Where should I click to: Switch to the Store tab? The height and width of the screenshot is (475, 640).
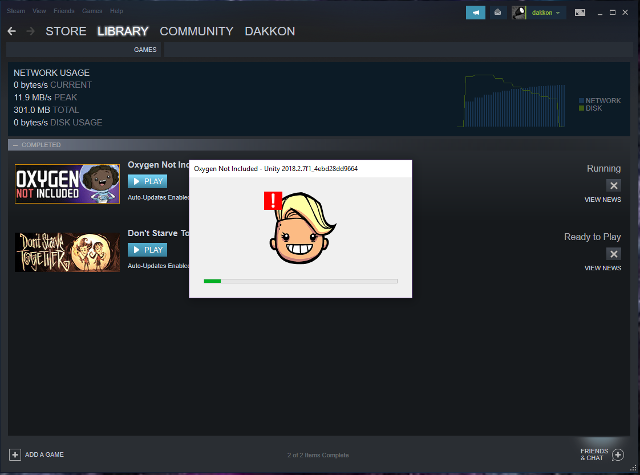click(66, 32)
